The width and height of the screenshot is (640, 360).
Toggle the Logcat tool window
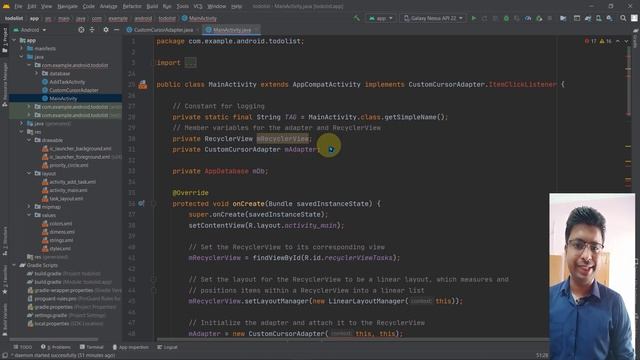167,347
